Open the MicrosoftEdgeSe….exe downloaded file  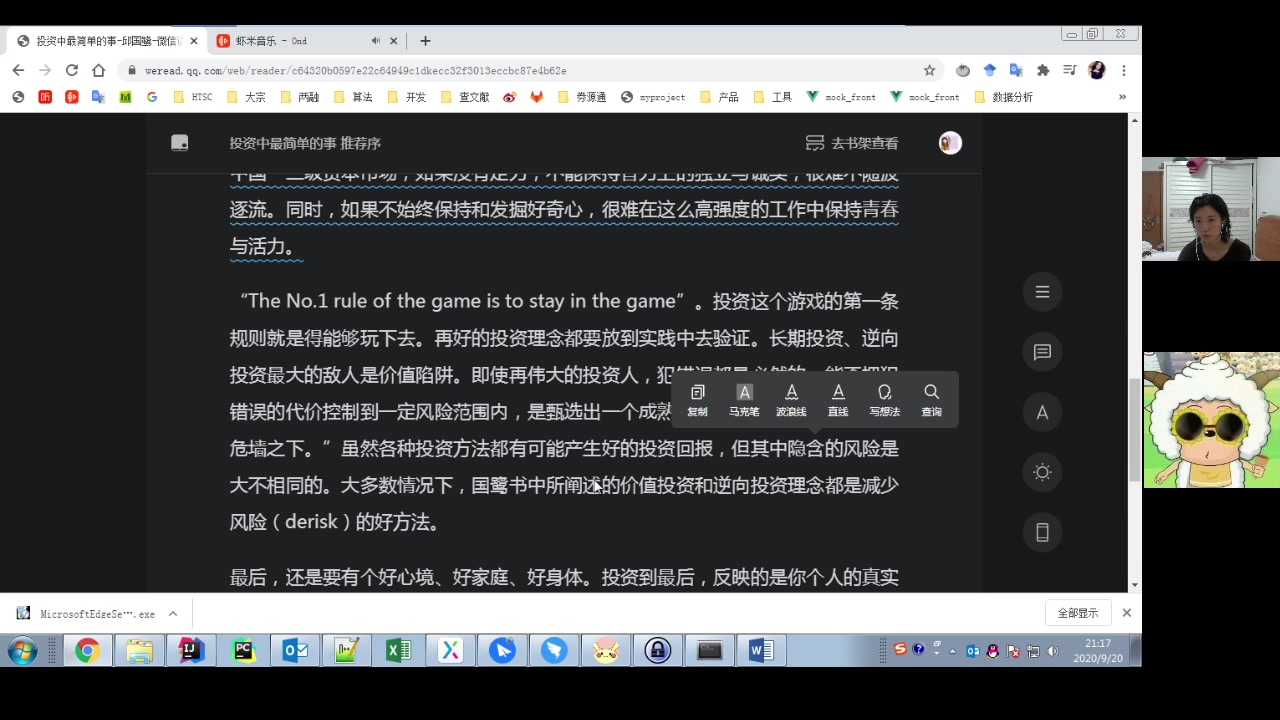(x=86, y=613)
